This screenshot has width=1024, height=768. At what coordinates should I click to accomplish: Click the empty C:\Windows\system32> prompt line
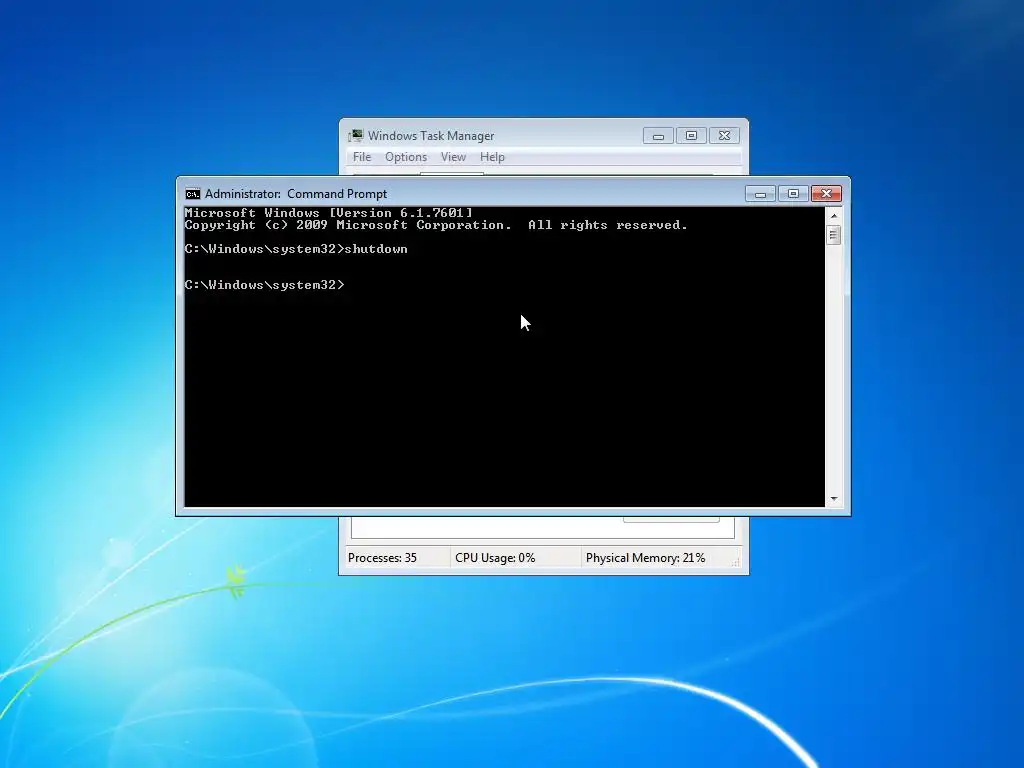(264, 285)
